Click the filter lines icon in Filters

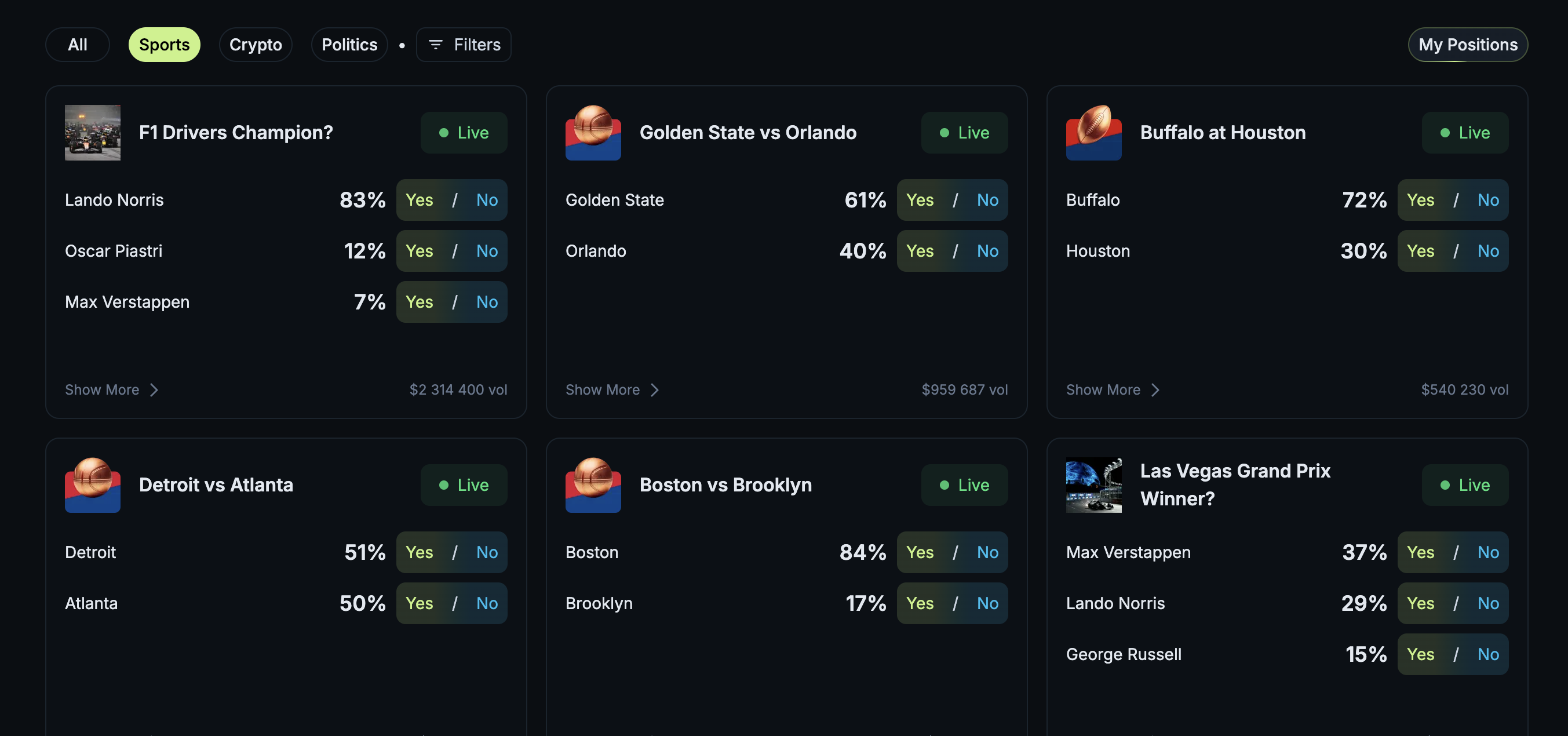point(435,45)
